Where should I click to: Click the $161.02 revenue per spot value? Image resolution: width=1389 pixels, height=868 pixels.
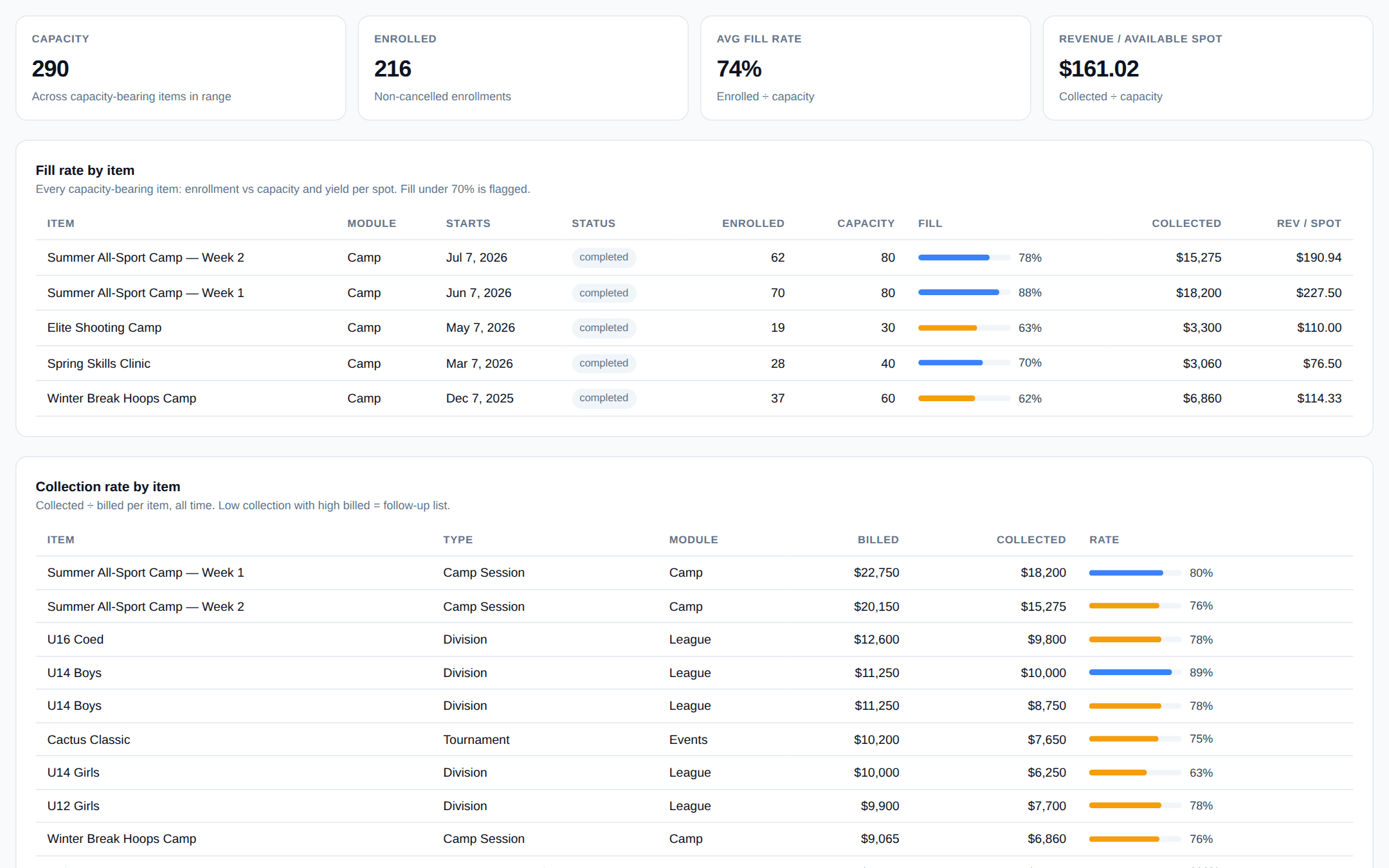(1098, 69)
